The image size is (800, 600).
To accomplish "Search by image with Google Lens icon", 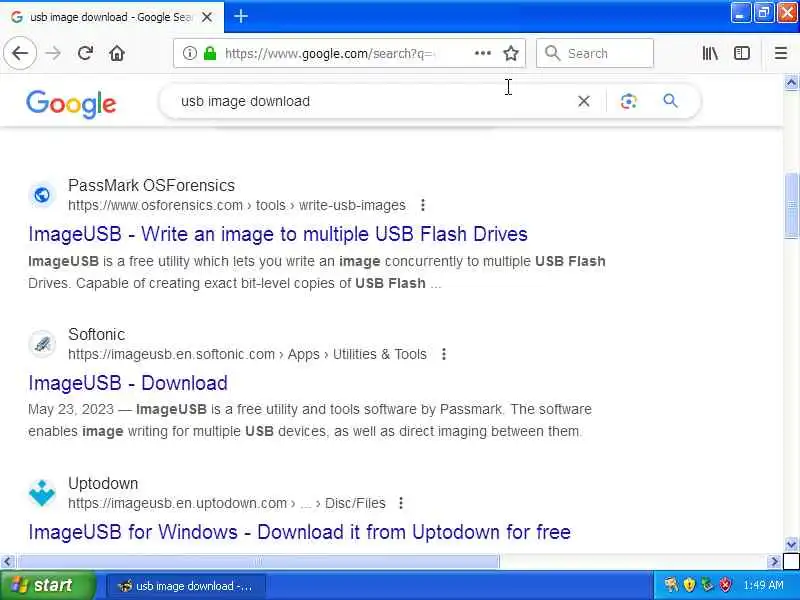I will pos(629,101).
